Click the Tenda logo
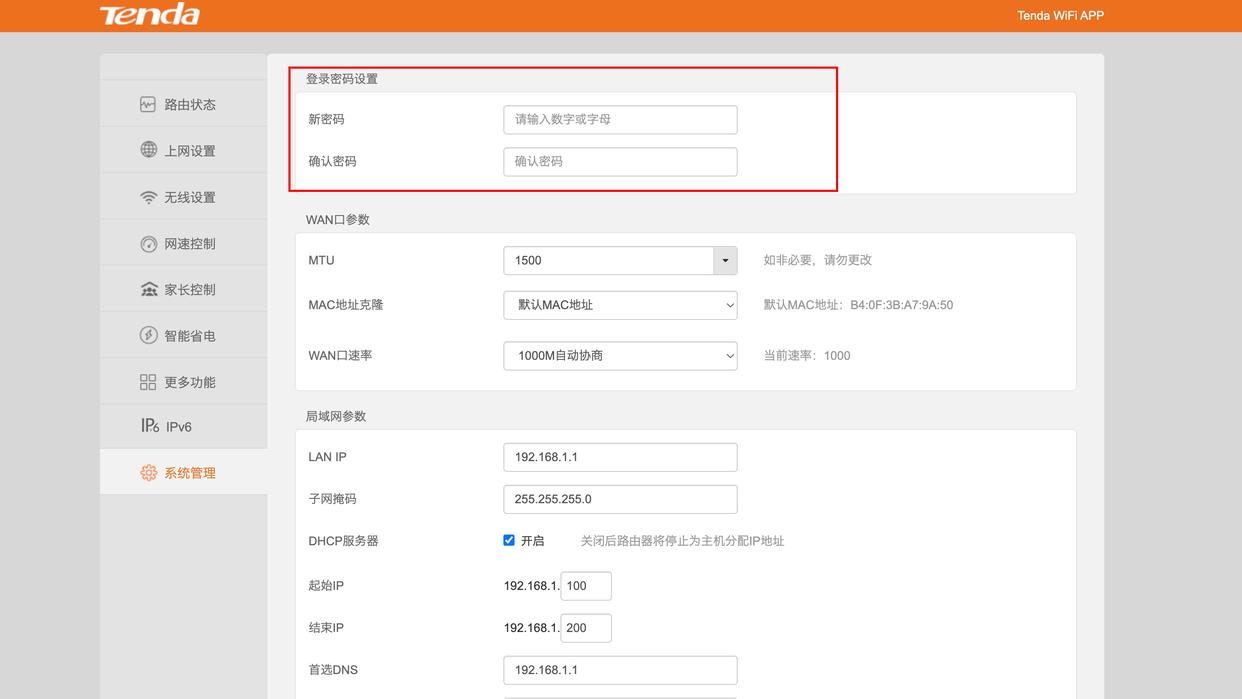 coord(148,15)
